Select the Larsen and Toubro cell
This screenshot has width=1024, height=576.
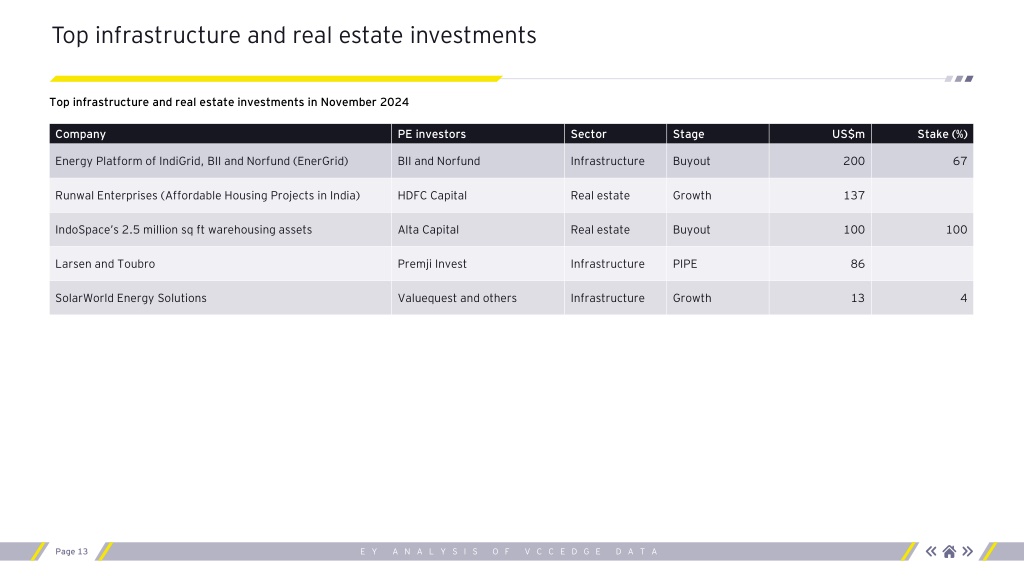click(220, 264)
